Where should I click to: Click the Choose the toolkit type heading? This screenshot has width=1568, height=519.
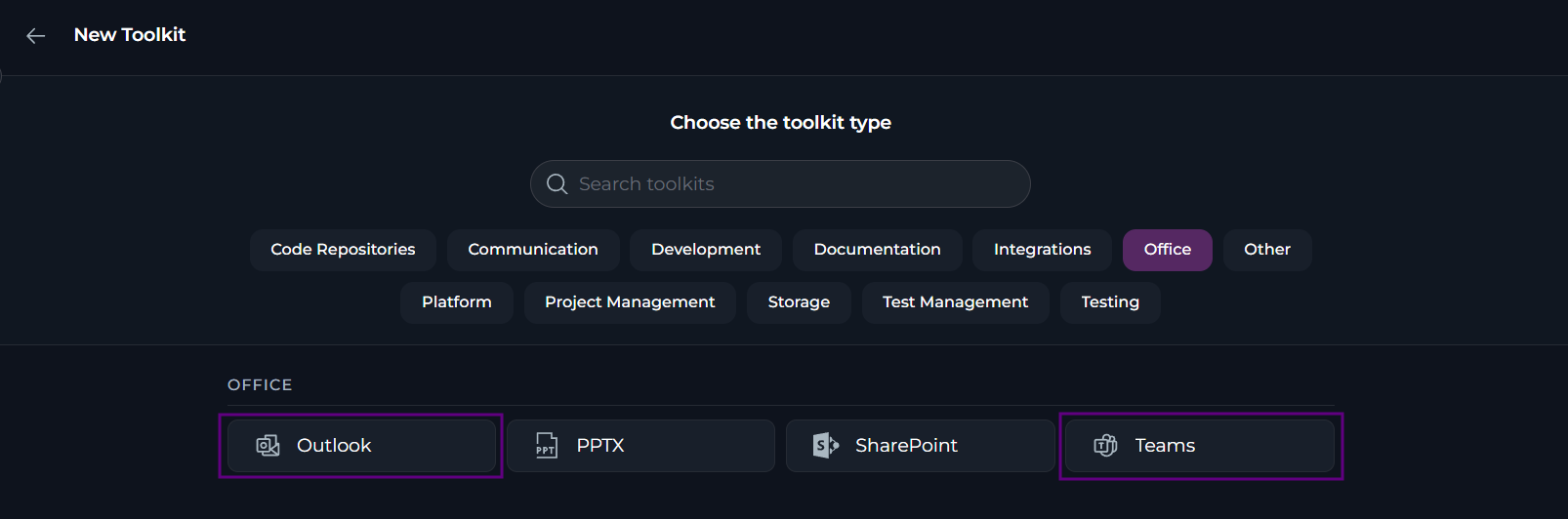(781, 123)
